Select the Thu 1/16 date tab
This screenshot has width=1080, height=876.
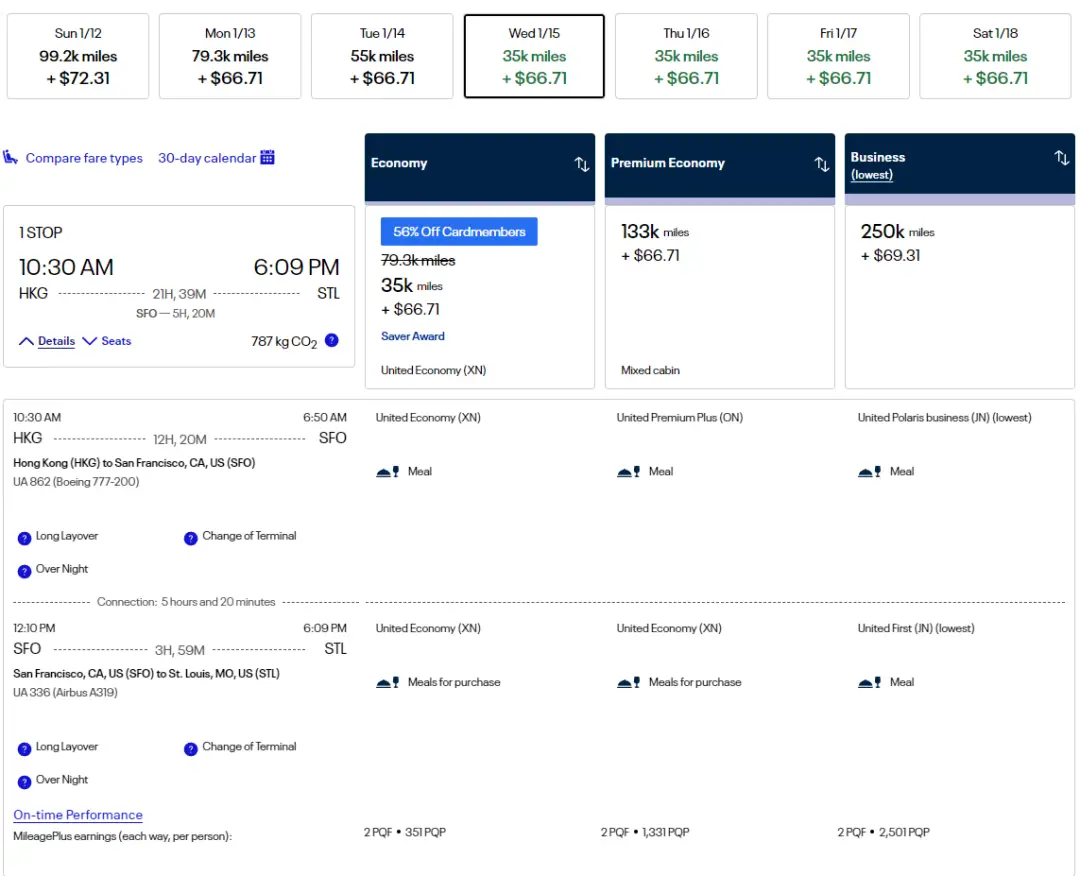click(x=686, y=56)
